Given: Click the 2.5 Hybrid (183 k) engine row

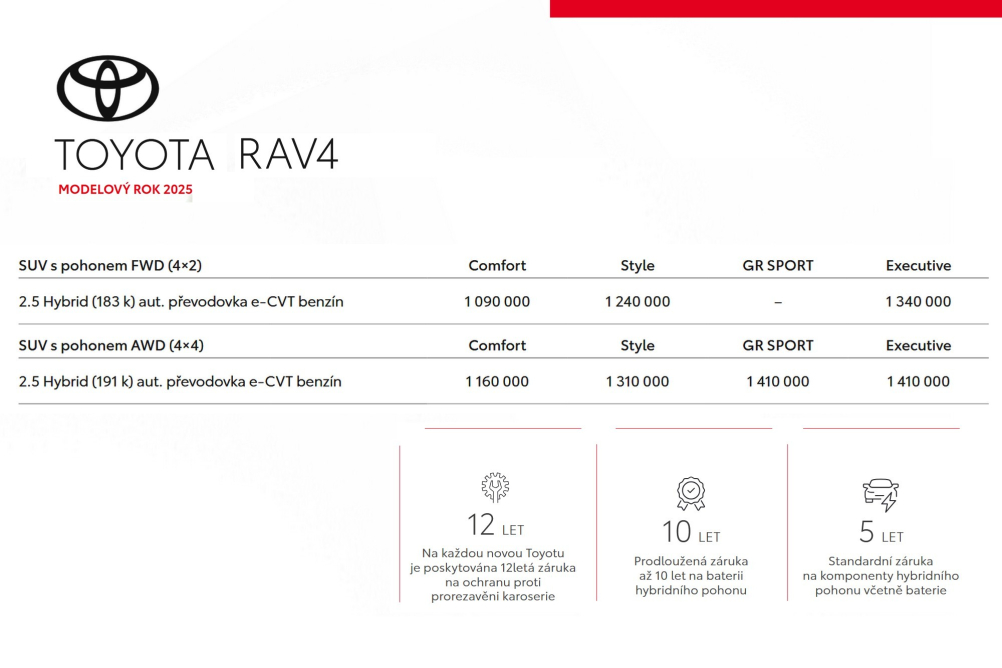Looking at the screenshot, I should (x=181, y=302).
